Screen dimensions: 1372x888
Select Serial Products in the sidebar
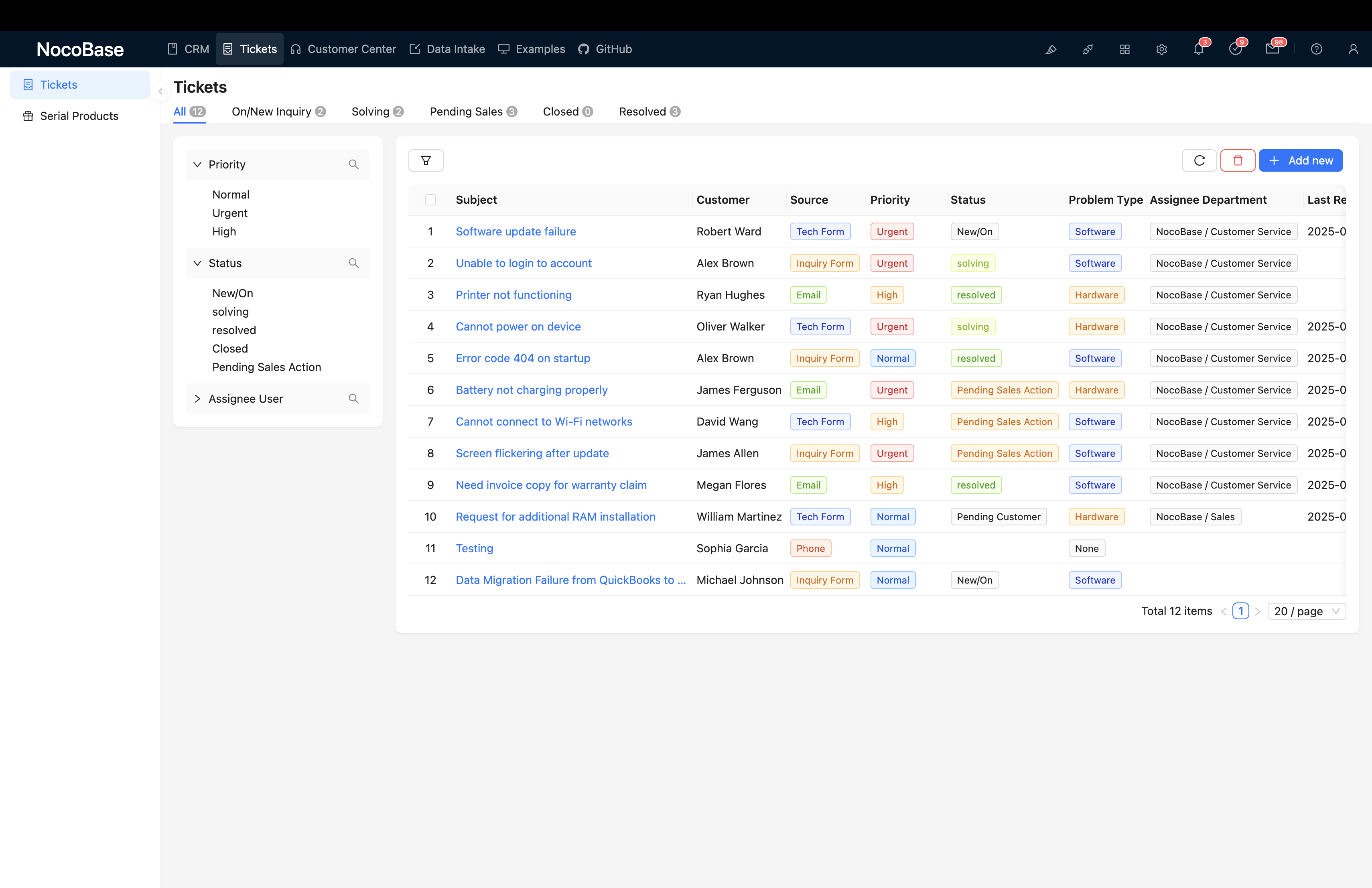pos(79,116)
